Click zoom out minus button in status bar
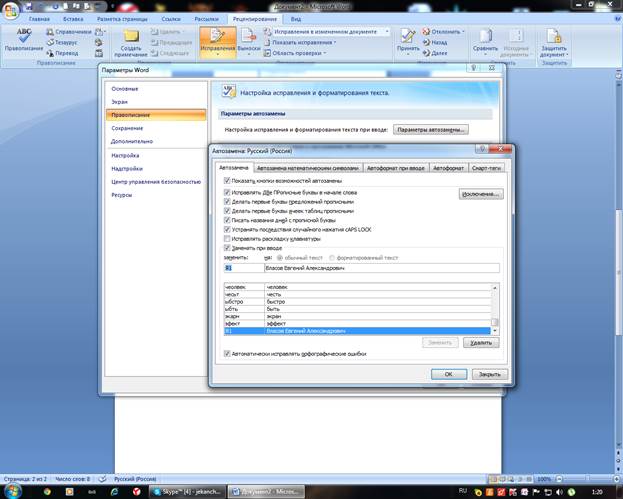Screen dimensions: 623x499 tap(559, 479)
